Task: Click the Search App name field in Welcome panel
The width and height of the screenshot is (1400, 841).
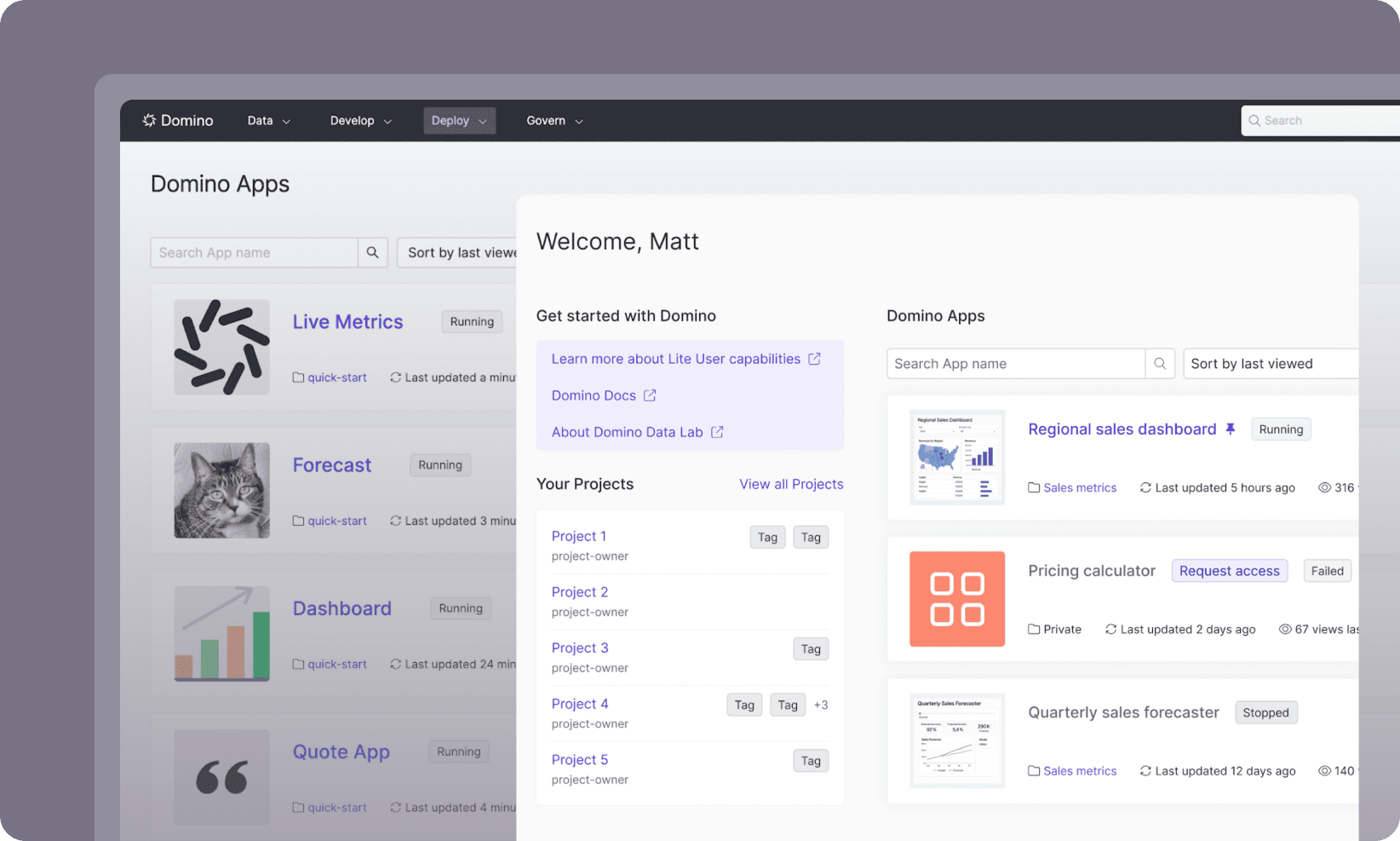Action: (1016, 364)
